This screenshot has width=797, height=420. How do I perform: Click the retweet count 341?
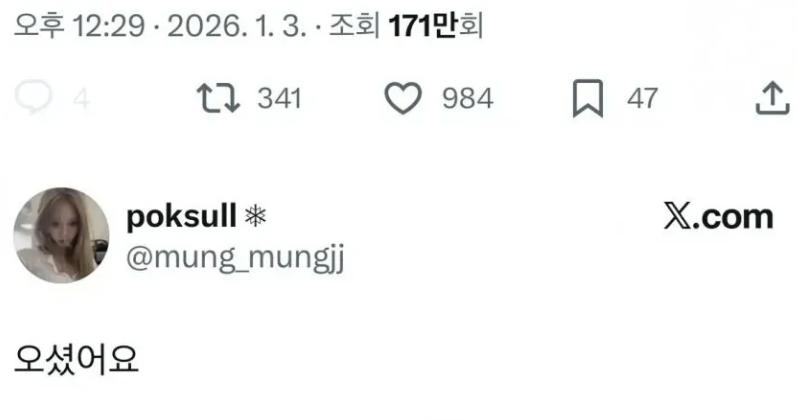[x=280, y=98]
